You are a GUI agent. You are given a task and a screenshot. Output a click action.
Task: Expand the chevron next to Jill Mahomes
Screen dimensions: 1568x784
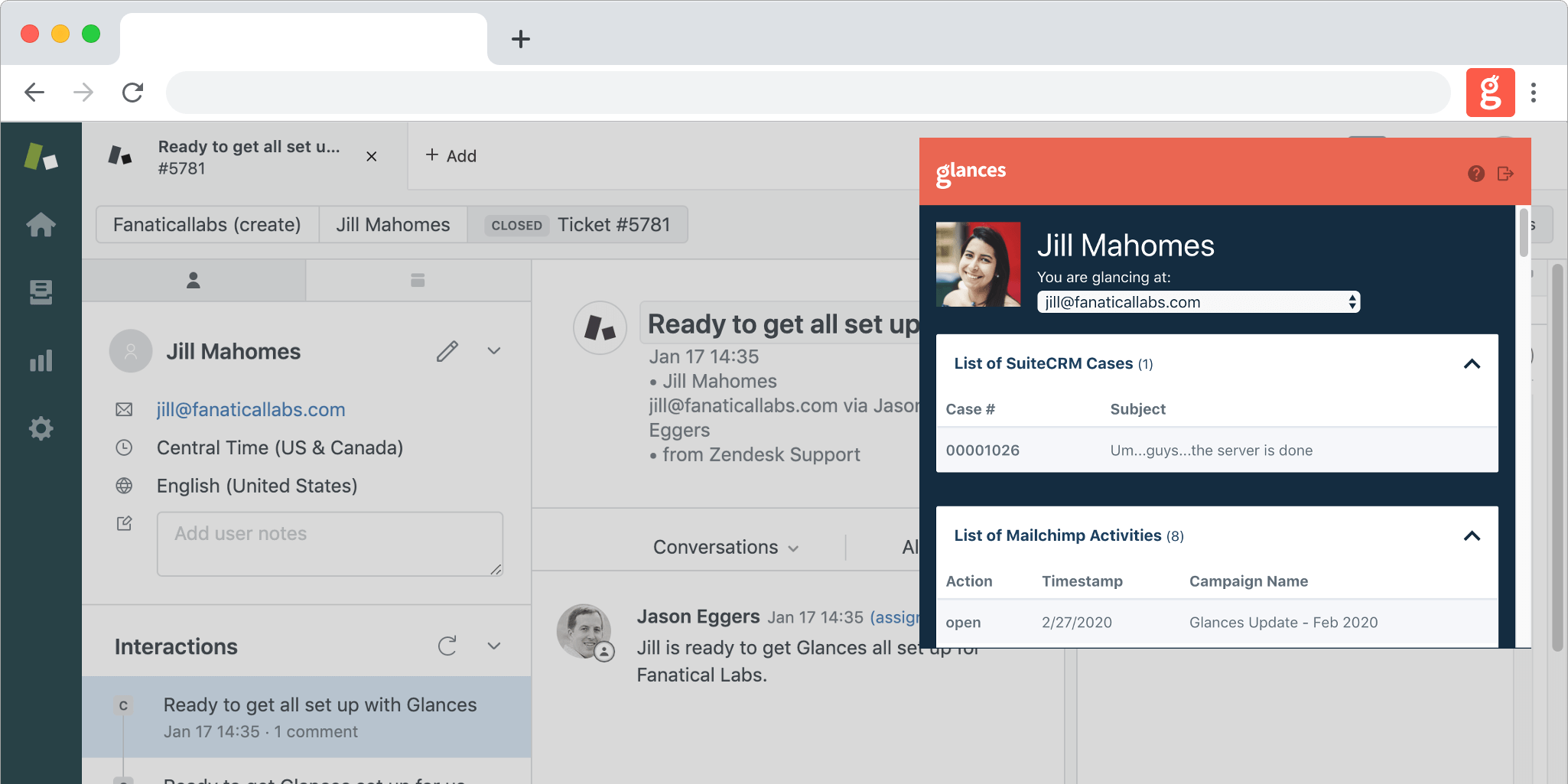point(494,351)
